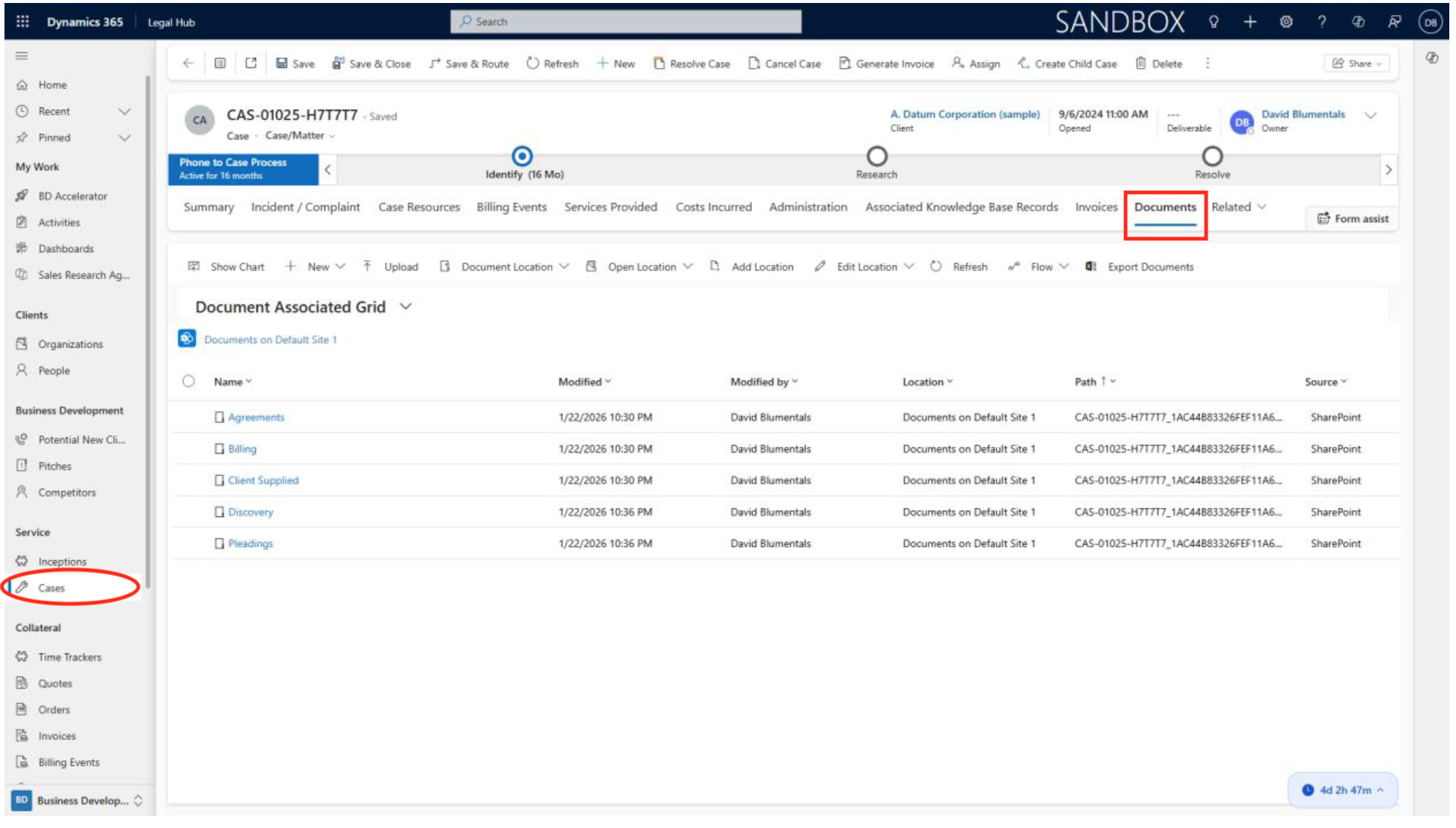
Task: Click the Delete trash icon
Action: click(1140, 63)
